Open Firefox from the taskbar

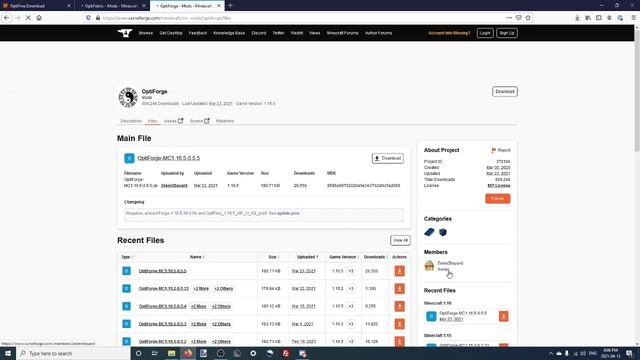[x=188, y=353]
